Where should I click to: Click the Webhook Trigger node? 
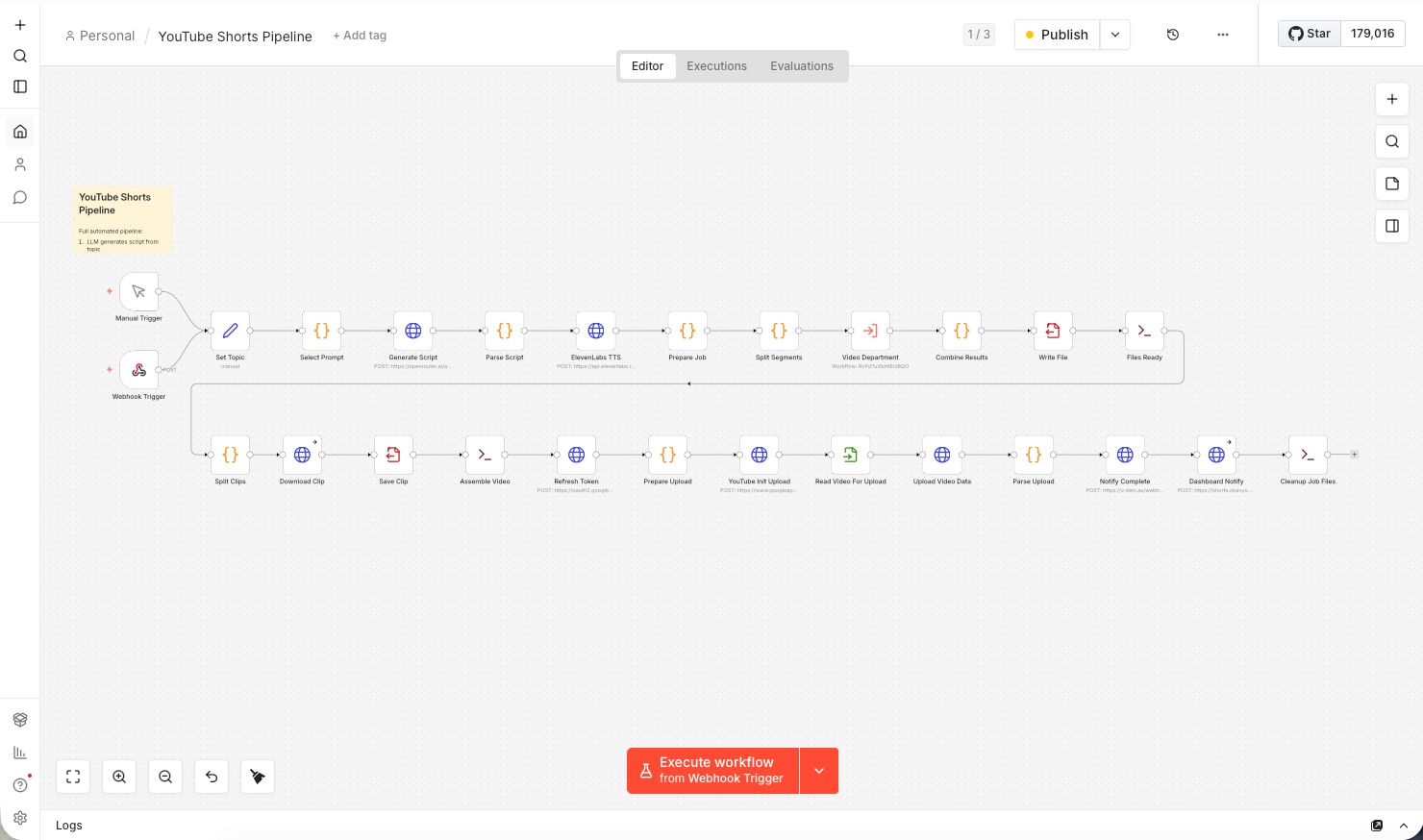pyautogui.click(x=138, y=369)
